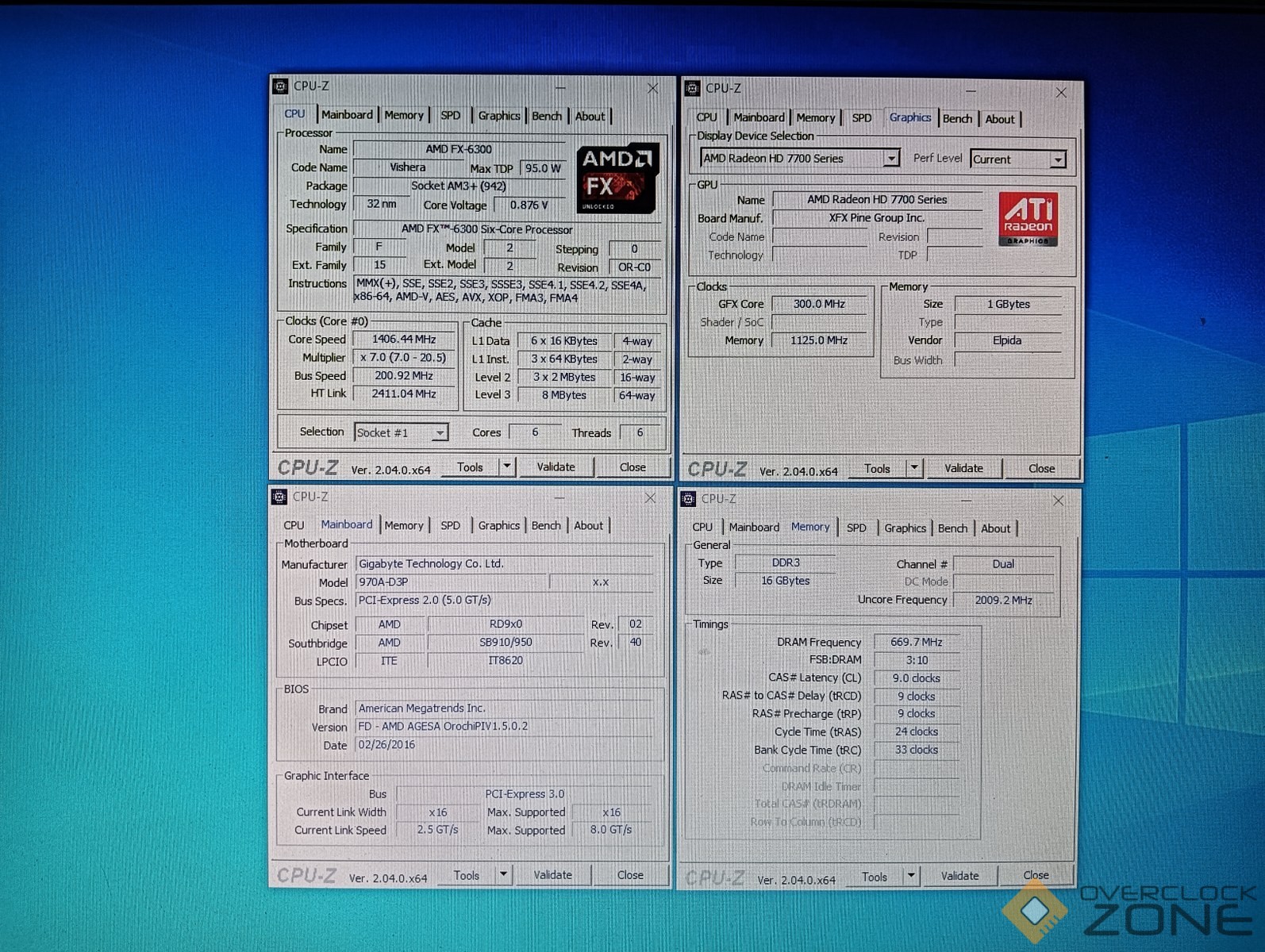
Task: Minimize the Radeon graphics CPU-Z window
Action: tap(971, 91)
